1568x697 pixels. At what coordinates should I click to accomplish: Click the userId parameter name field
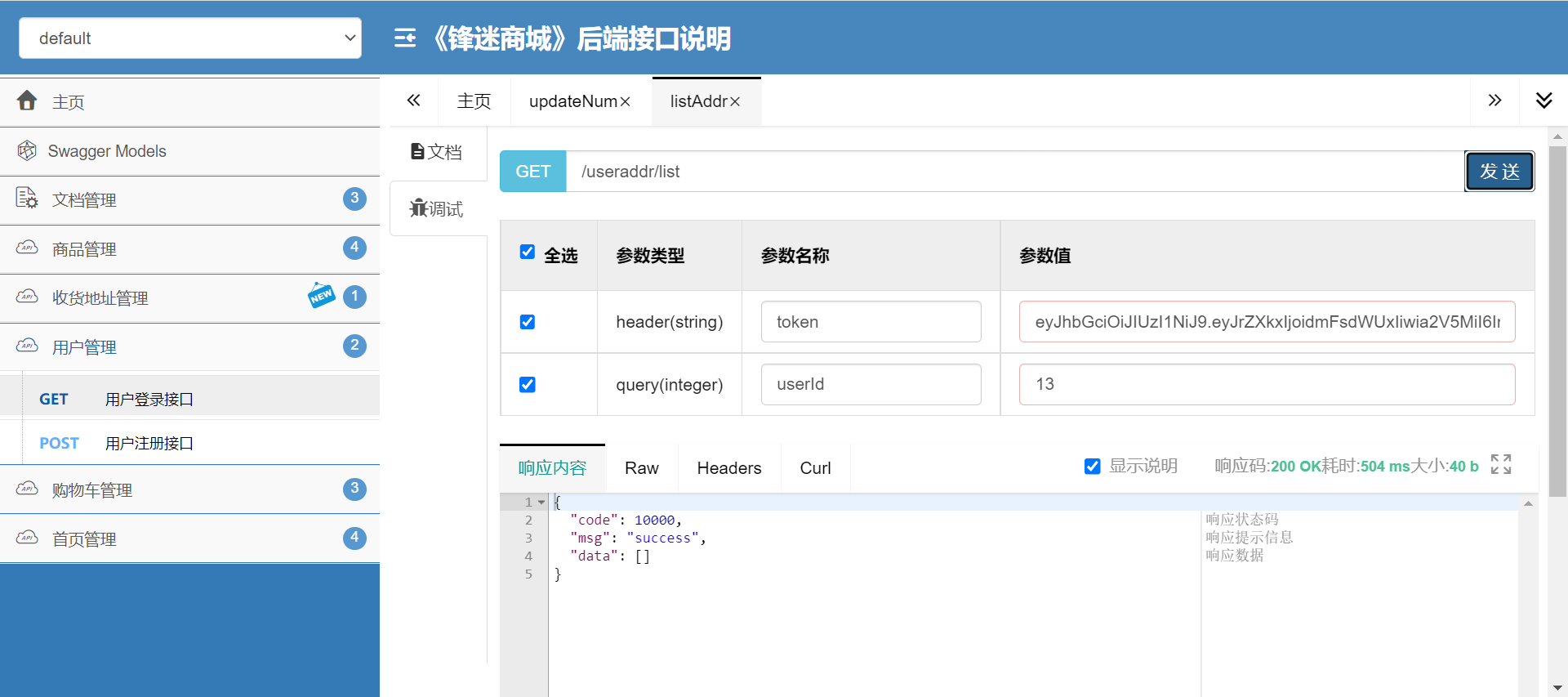pyautogui.click(x=871, y=384)
